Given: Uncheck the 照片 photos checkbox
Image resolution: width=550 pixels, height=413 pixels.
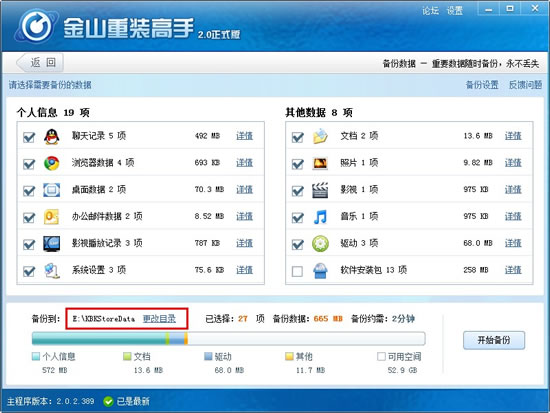Looking at the screenshot, I should pos(297,164).
